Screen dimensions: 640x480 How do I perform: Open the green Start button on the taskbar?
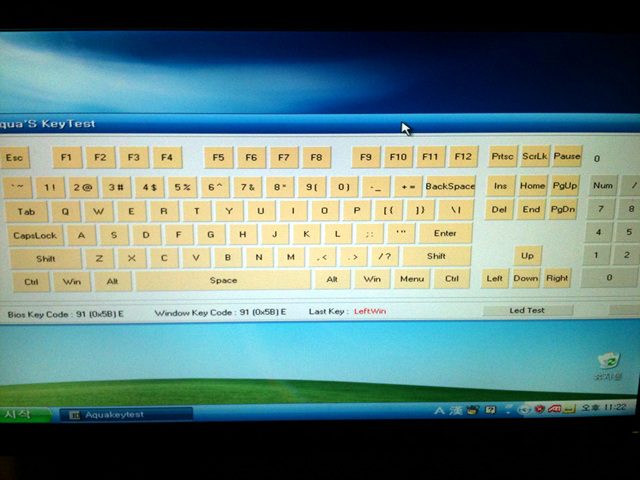(25, 415)
